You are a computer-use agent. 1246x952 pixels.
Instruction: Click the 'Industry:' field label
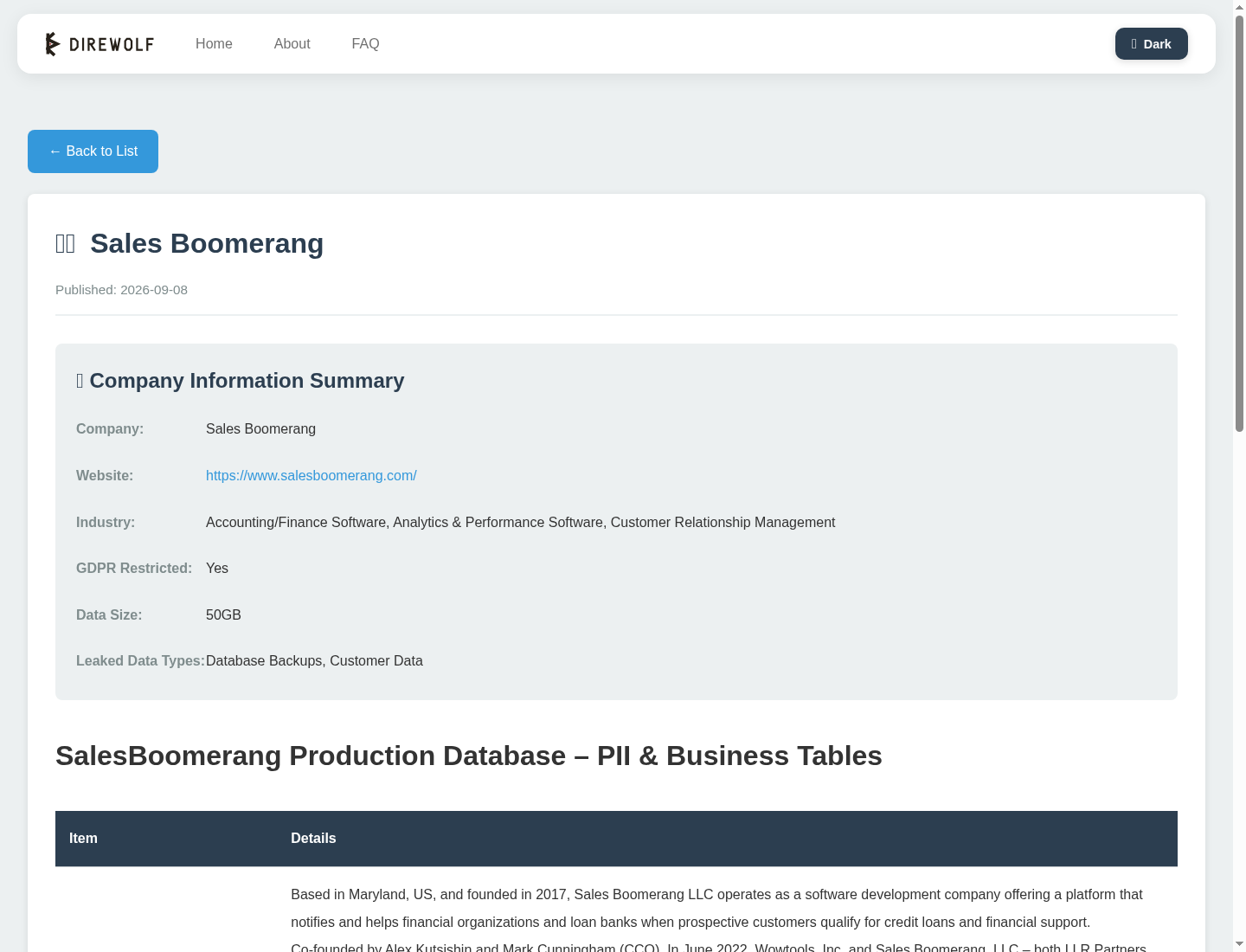pyautogui.click(x=106, y=523)
